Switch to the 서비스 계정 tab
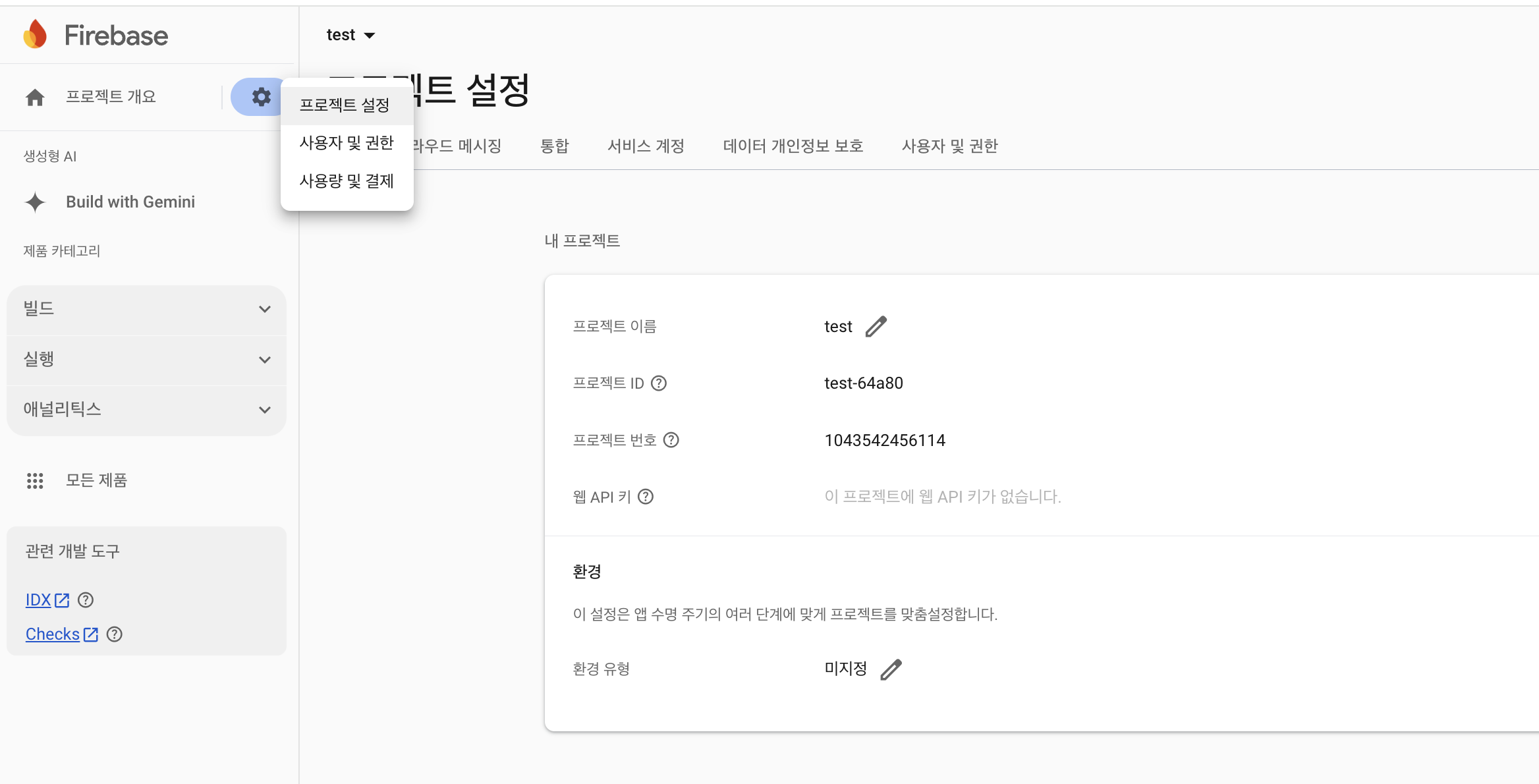Image resolution: width=1539 pixels, height=784 pixels. click(646, 146)
